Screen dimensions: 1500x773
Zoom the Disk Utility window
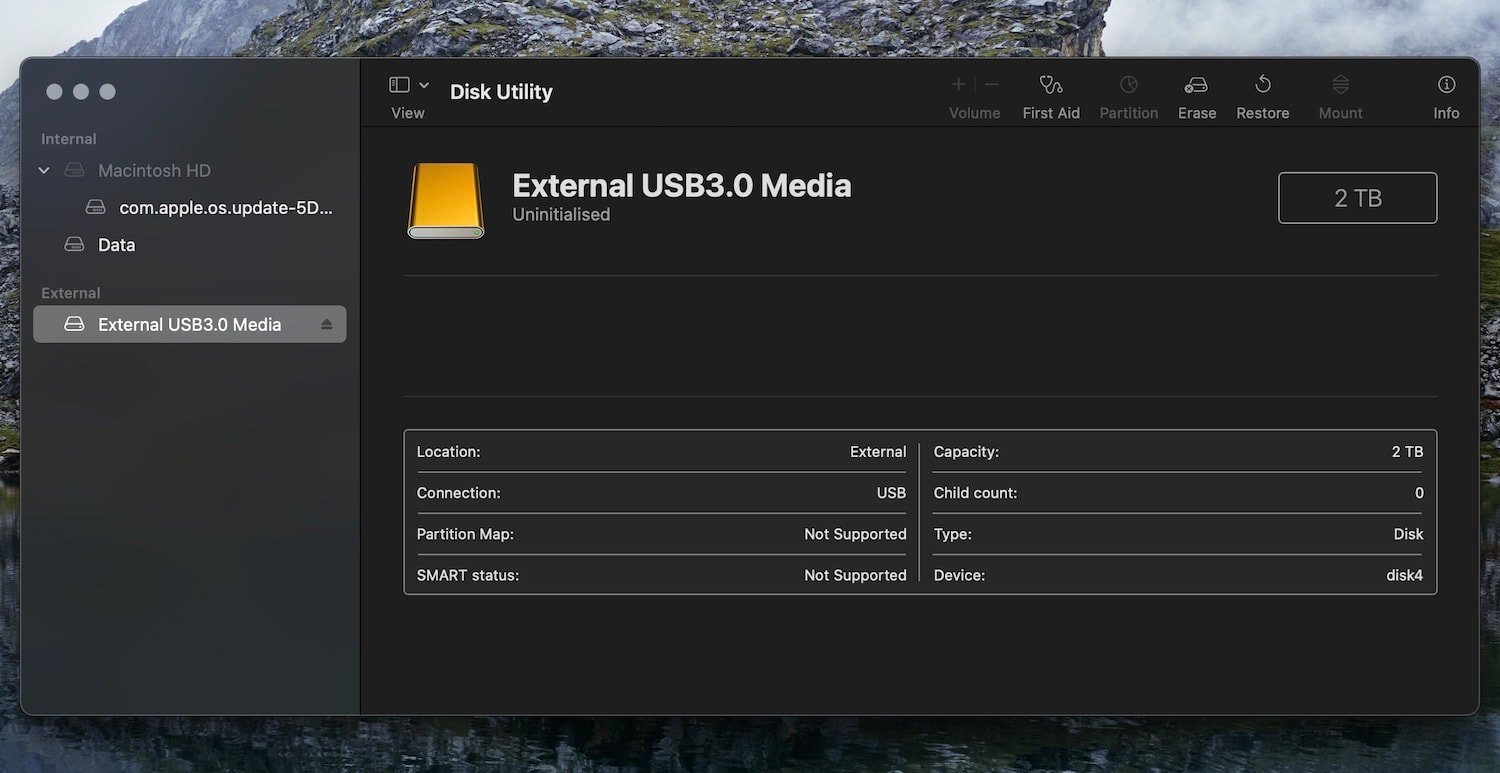[x=108, y=92]
